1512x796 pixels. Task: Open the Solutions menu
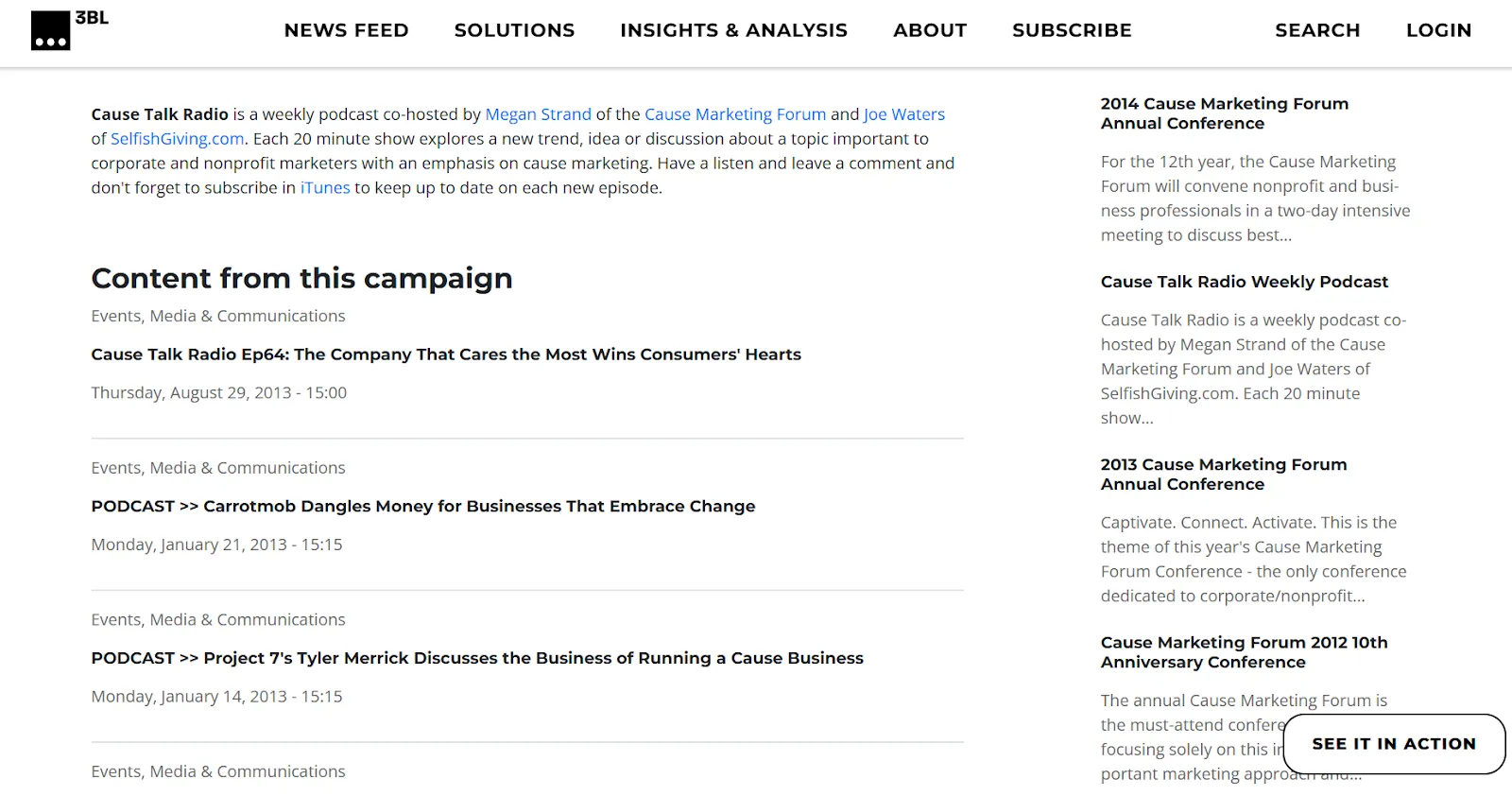[x=514, y=30]
